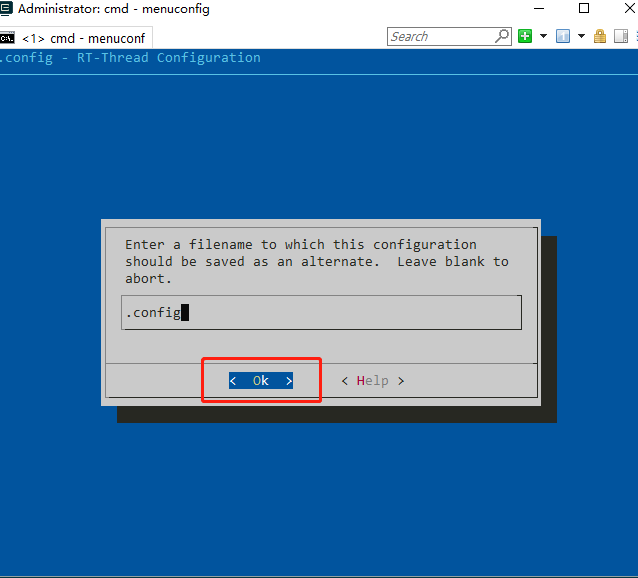Open Help in the save dialog

tap(373, 381)
